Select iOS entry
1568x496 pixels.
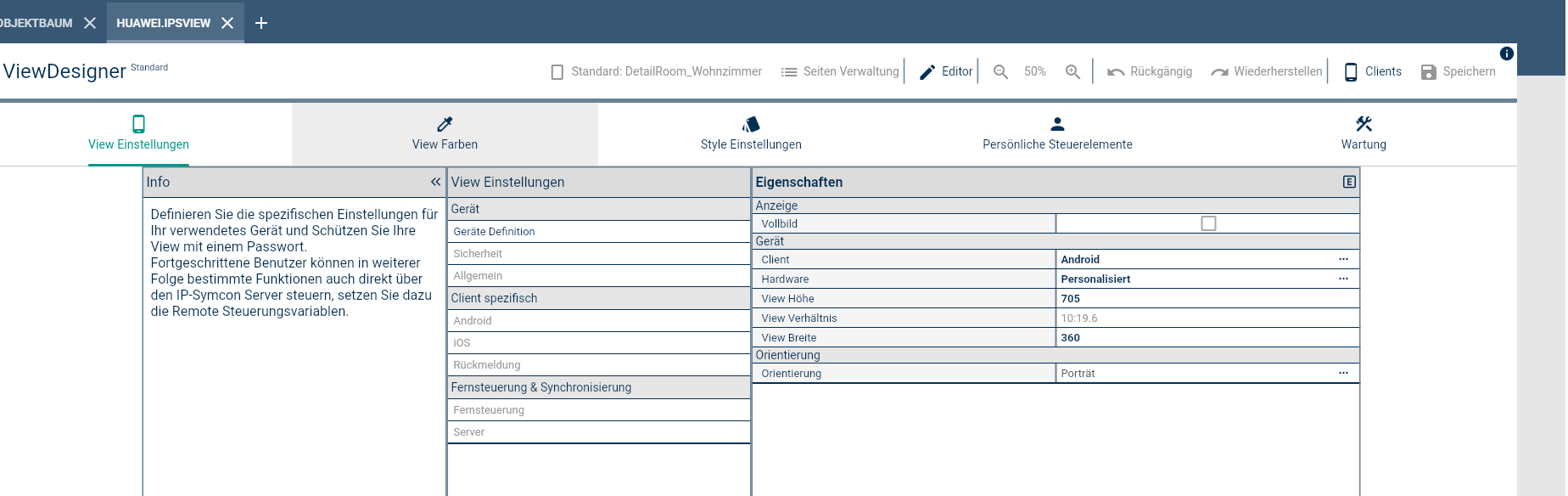pos(599,343)
